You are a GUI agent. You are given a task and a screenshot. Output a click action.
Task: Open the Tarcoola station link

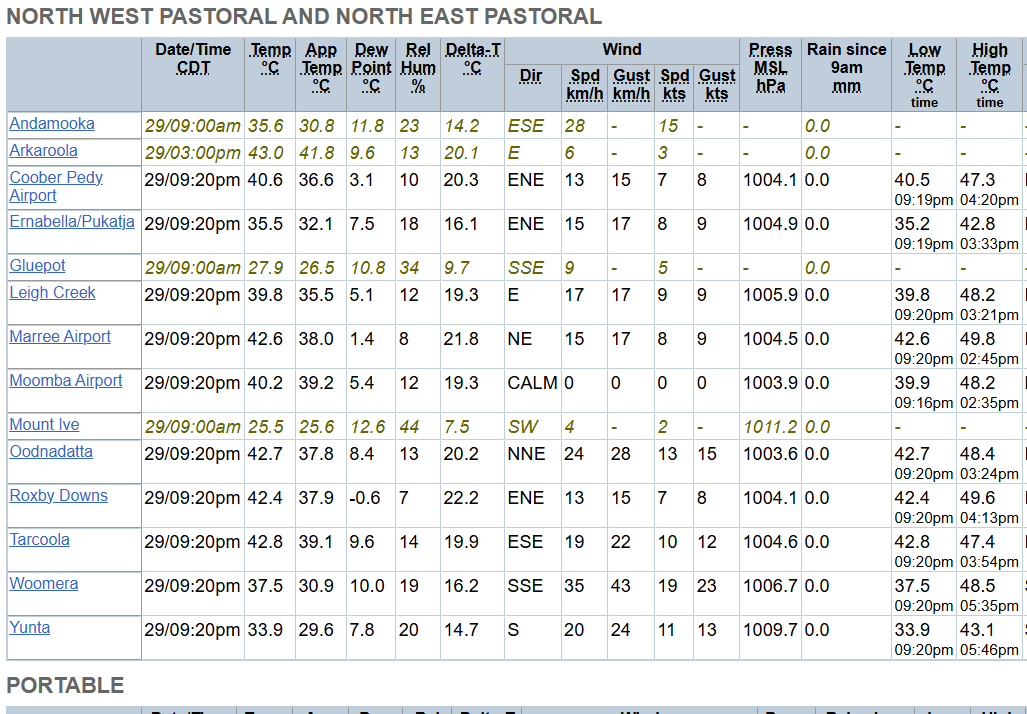[40, 540]
